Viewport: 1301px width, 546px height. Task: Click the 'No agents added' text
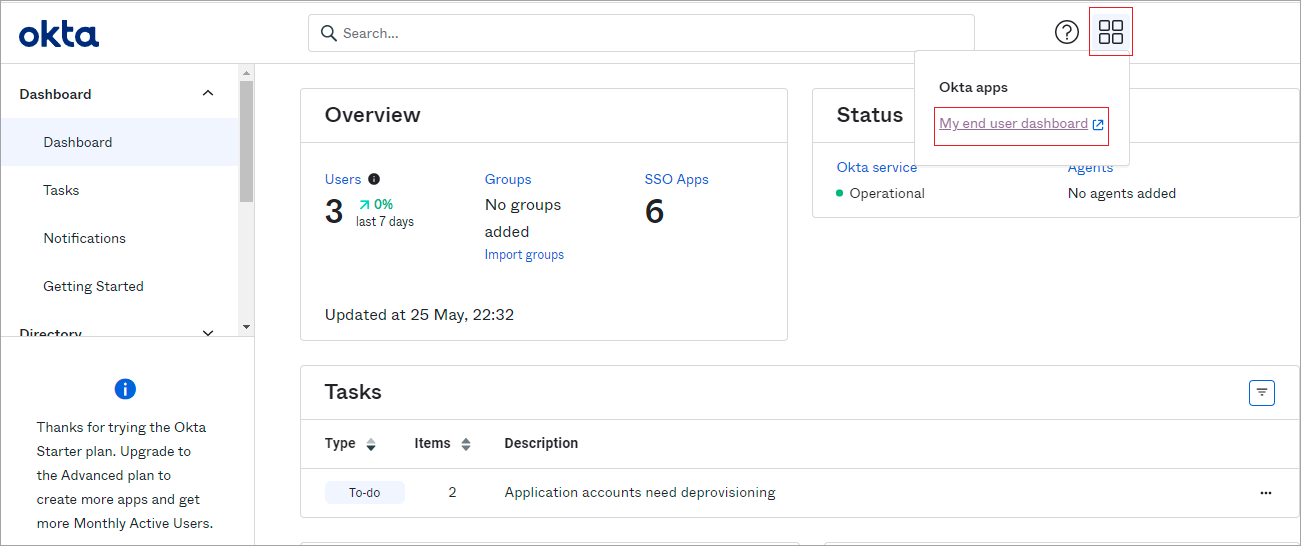pos(1122,193)
